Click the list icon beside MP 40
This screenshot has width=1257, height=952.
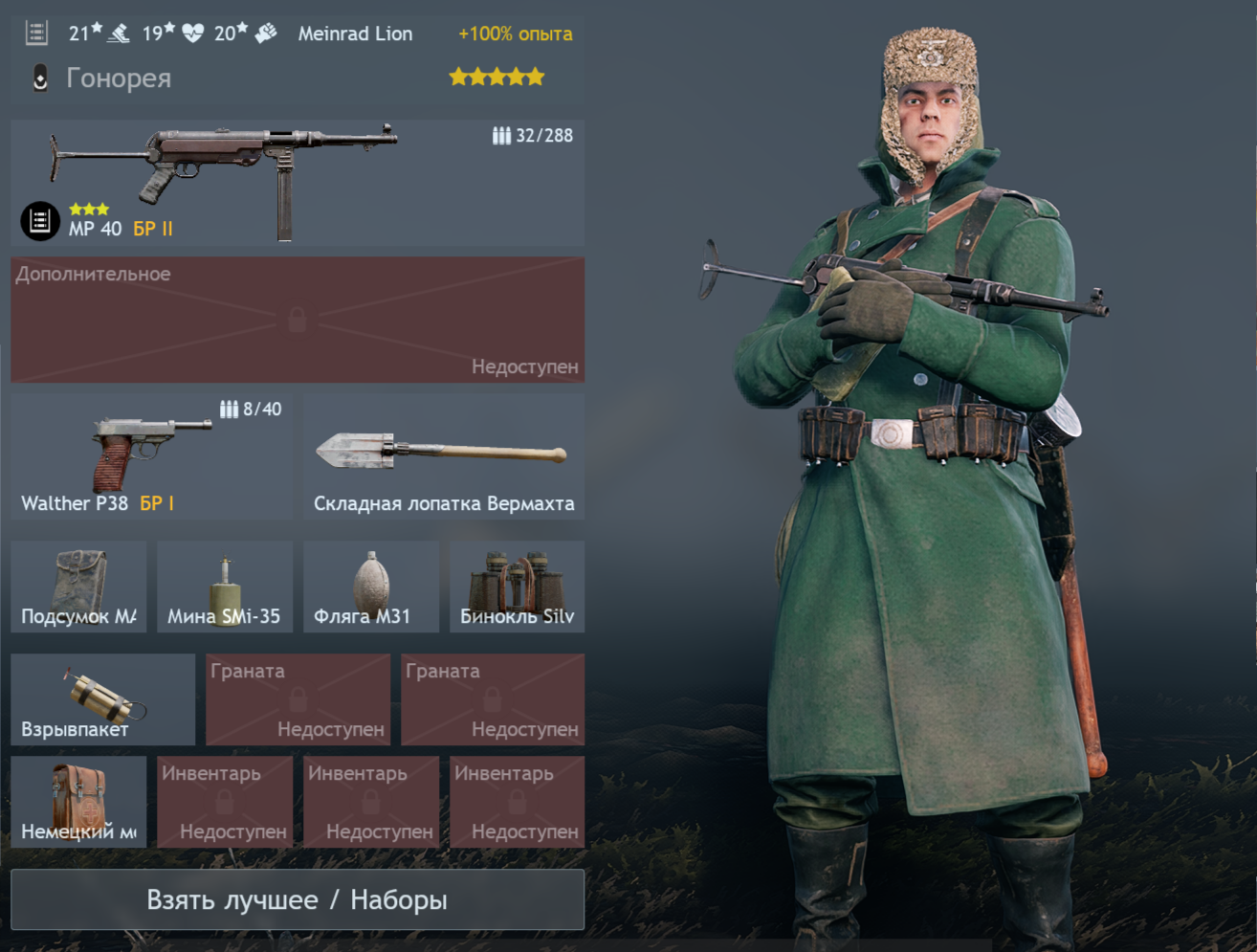pyautogui.click(x=39, y=221)
